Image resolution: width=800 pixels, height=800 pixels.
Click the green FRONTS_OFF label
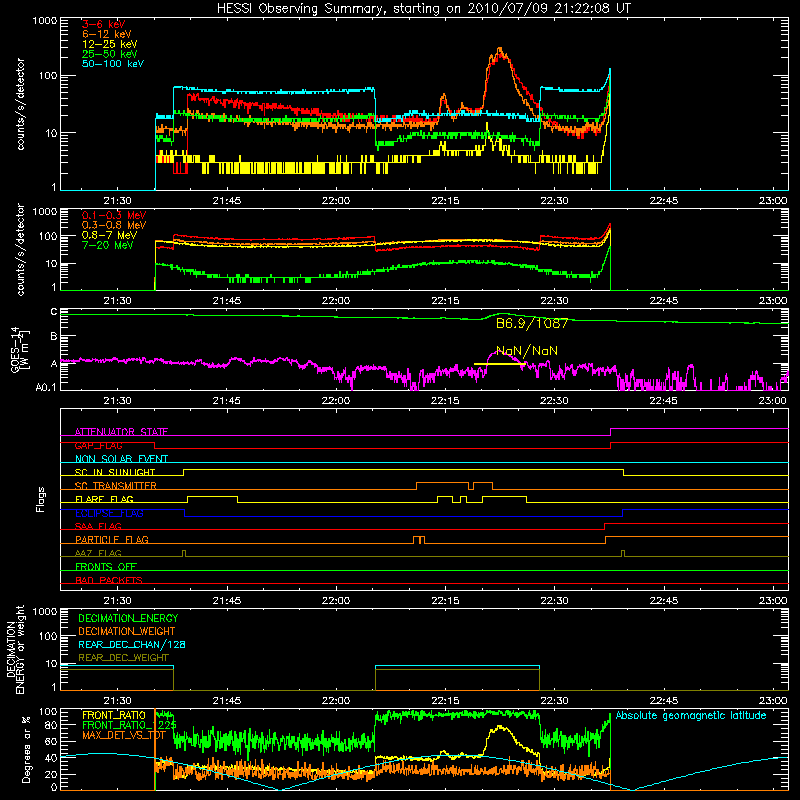coord(106,567)
